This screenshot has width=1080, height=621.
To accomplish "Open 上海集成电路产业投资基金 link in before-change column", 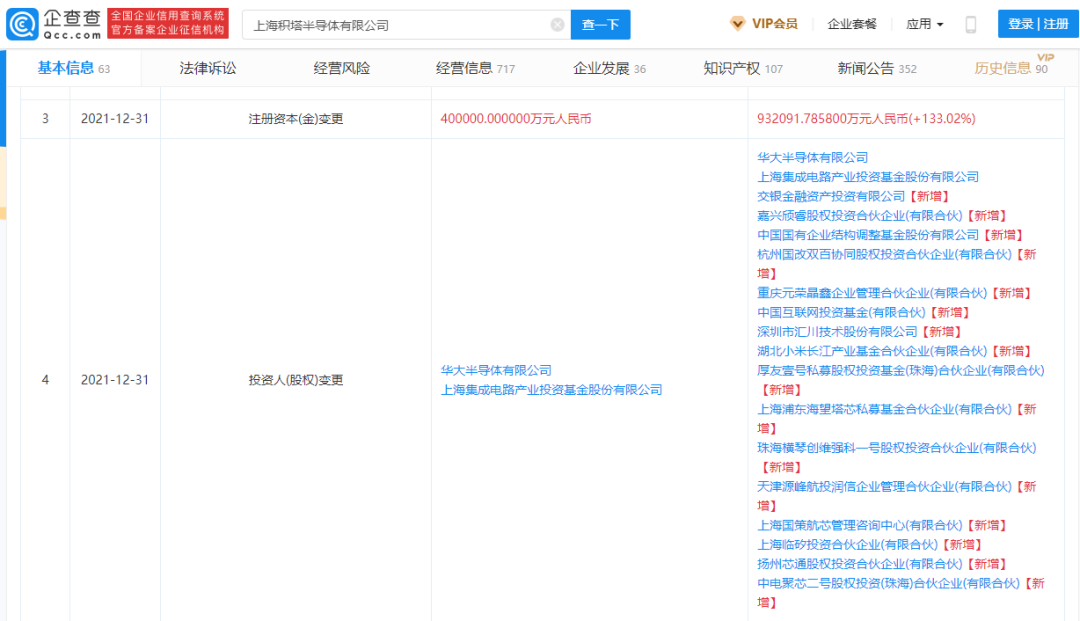I will pyautogui.click(x=551, y=390).
